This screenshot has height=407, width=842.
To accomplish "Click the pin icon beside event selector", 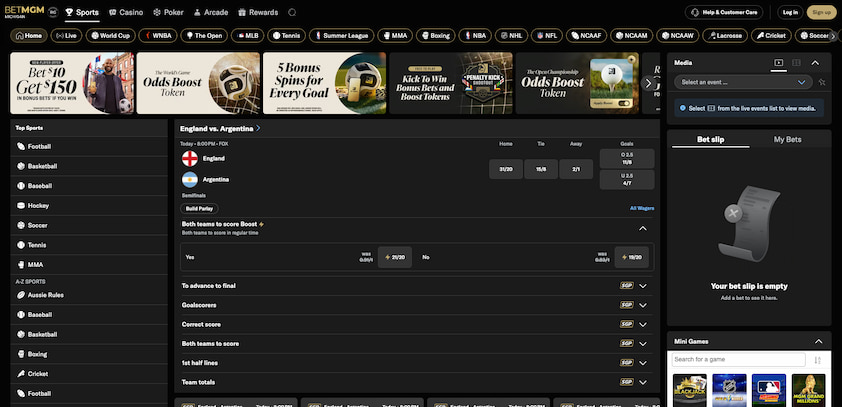I will [x=822, y=82].
